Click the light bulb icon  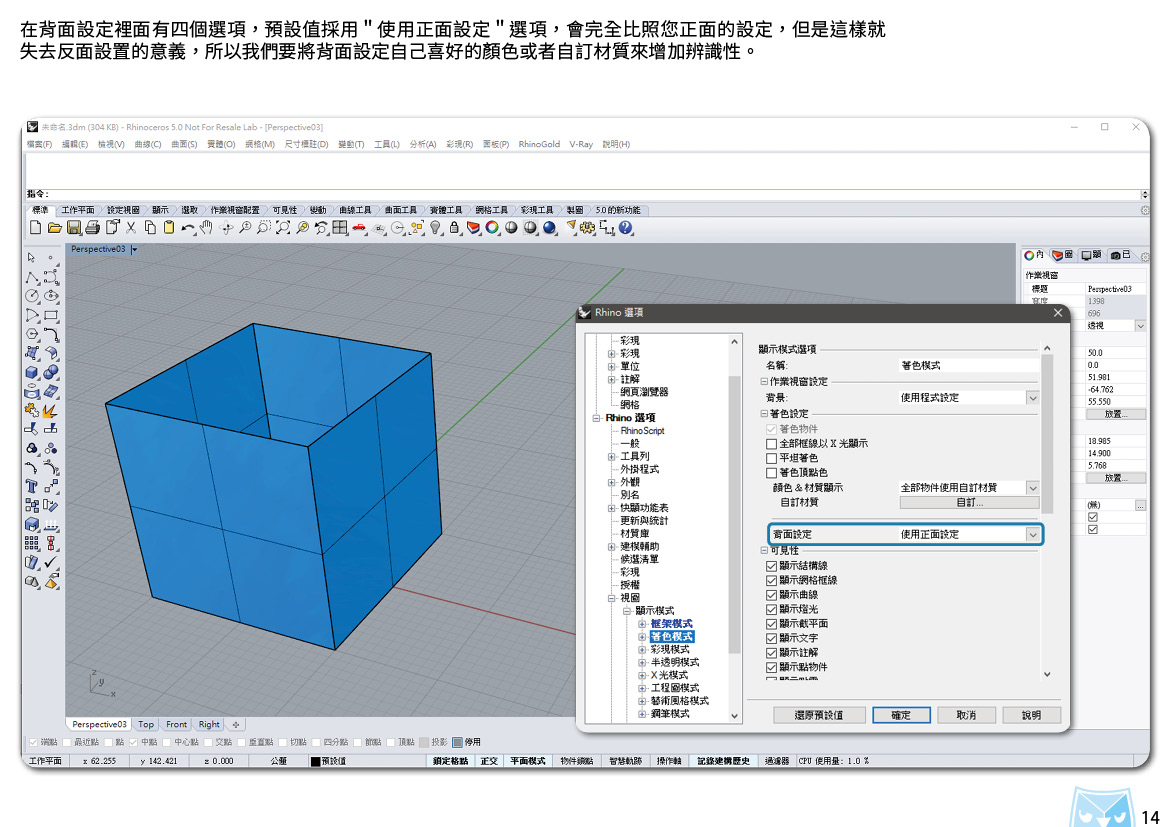pyautogui.click(x=436, y=228)
